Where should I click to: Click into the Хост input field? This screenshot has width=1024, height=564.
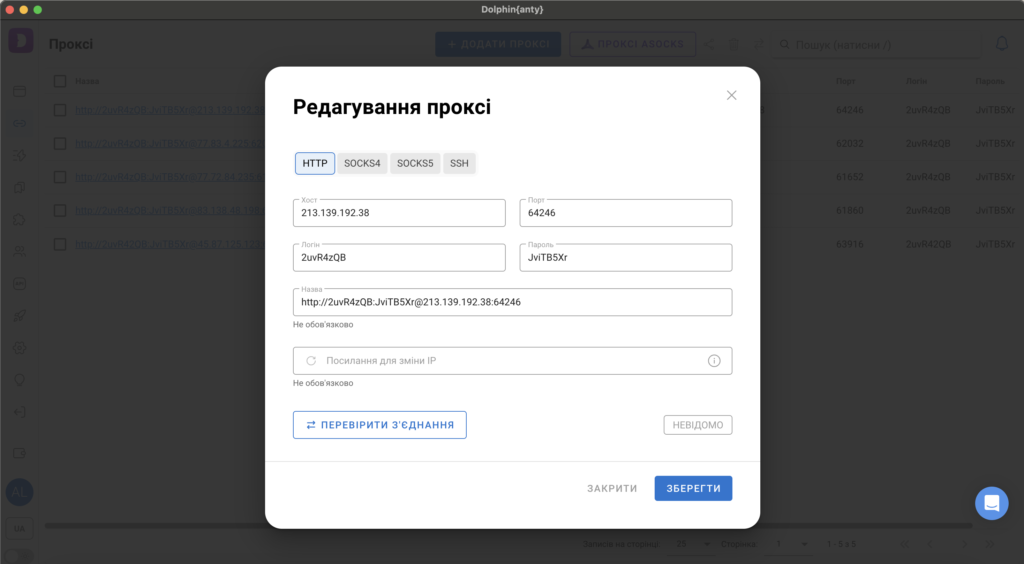point(399,213)
